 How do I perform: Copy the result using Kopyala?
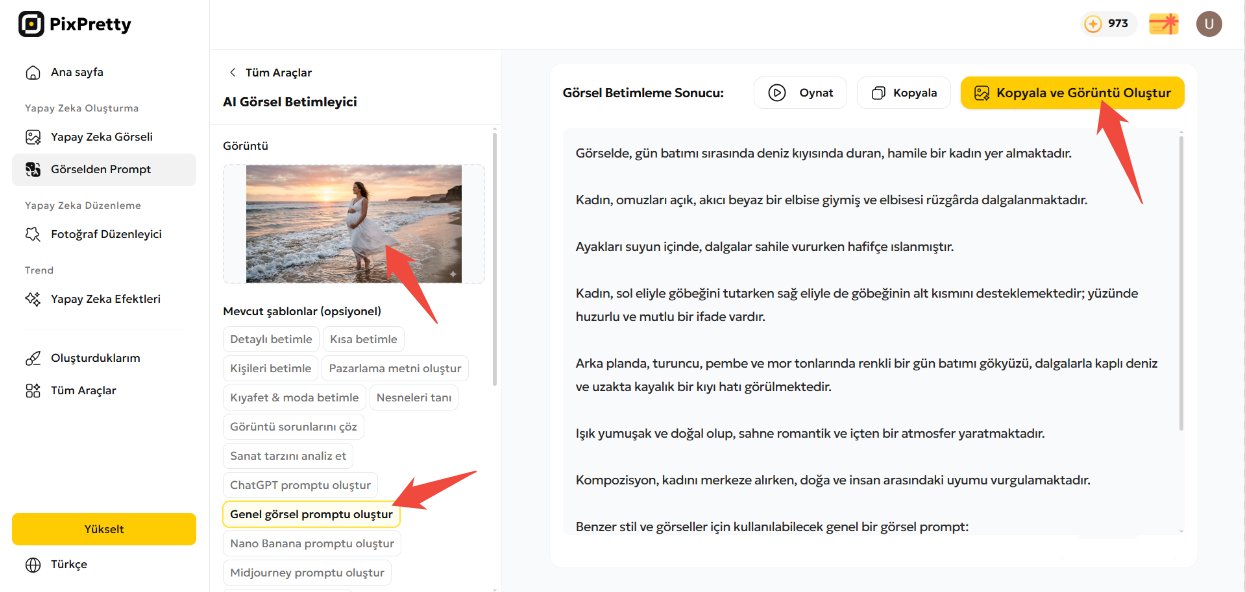coord(903,91)
